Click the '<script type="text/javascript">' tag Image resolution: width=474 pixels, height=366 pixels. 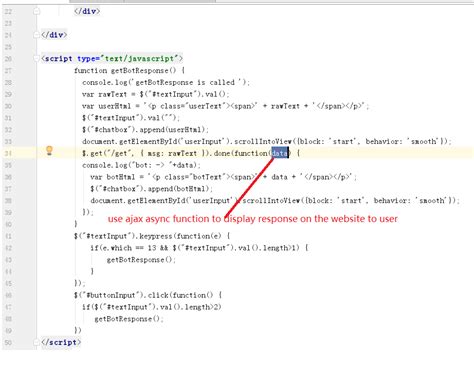point(112,59)
